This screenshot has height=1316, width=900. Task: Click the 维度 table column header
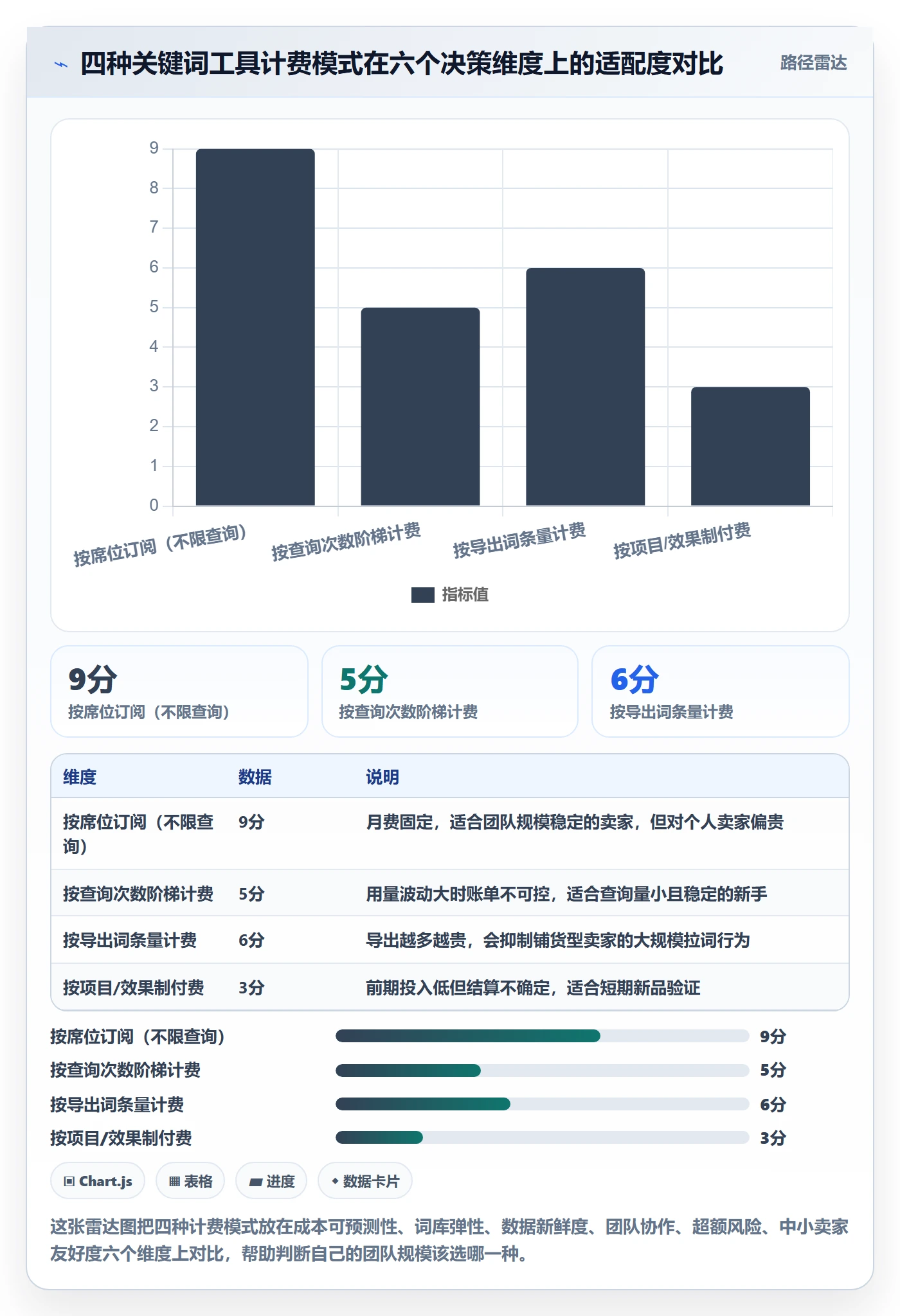tap(80, 777)
